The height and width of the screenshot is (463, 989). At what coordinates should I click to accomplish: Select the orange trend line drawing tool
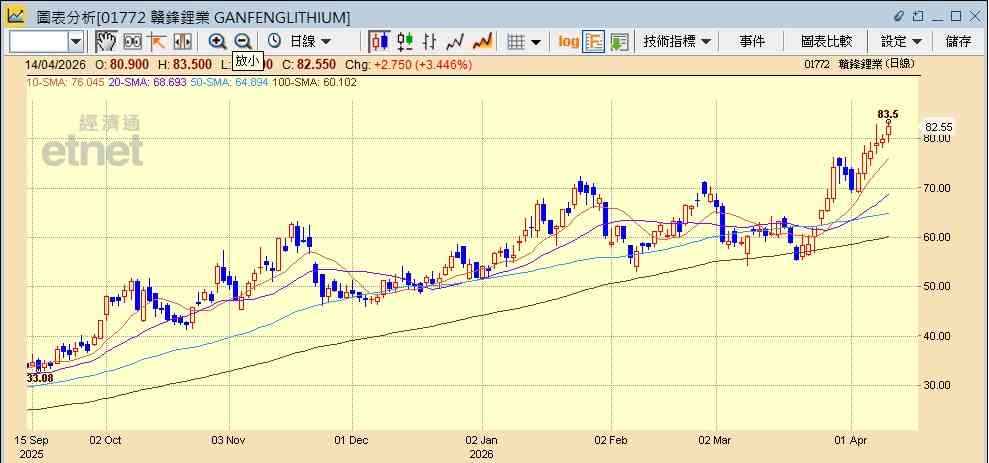tap(157, 42)
